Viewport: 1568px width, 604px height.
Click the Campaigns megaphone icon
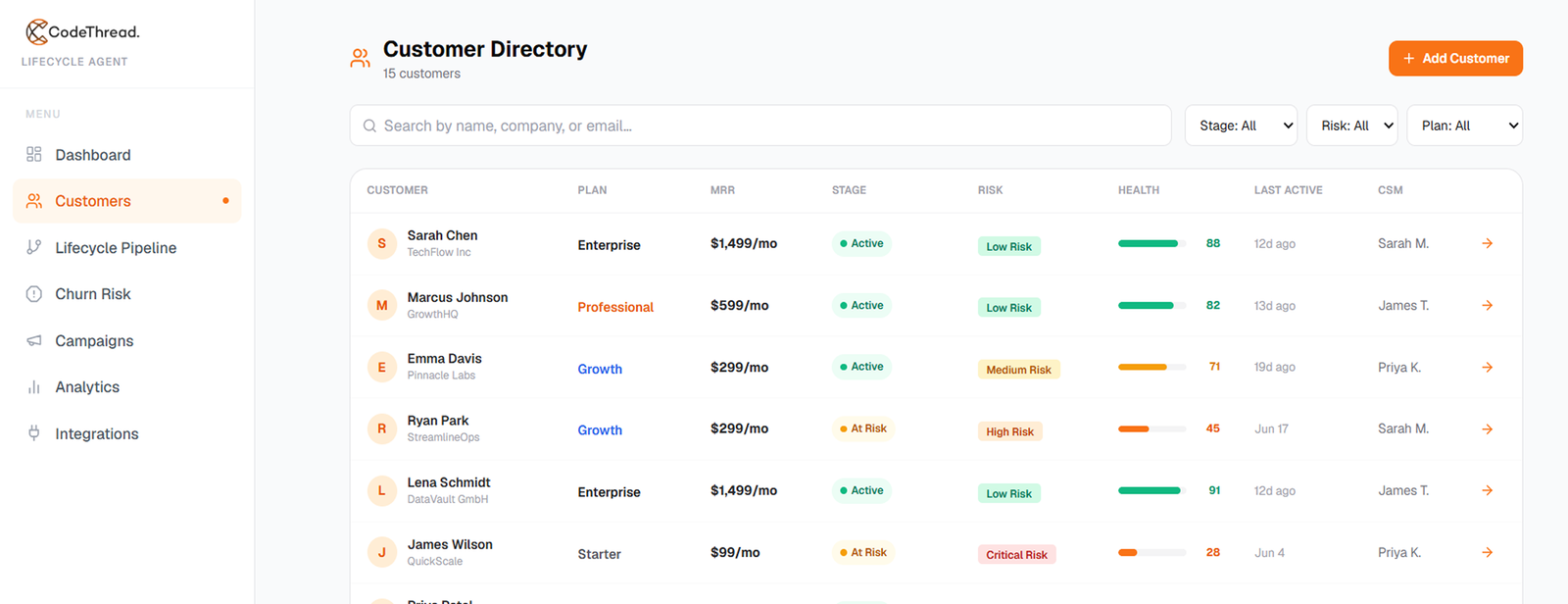pos(34,340)
